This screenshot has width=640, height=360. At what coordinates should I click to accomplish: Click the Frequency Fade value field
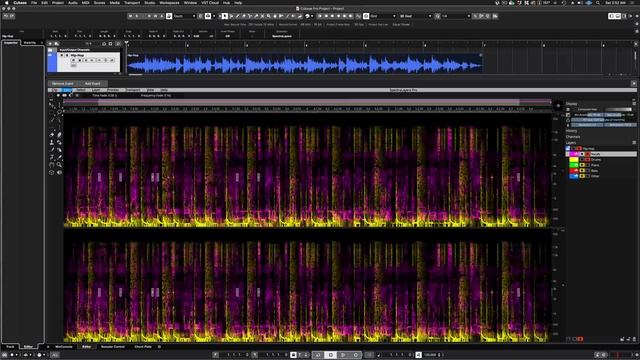(x=156, y=96)
